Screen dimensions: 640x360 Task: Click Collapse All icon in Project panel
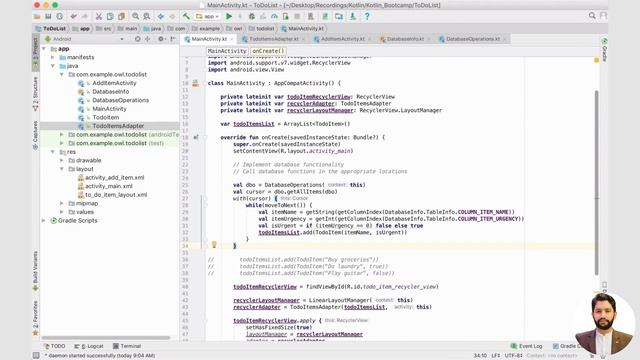tap(147, 39)
